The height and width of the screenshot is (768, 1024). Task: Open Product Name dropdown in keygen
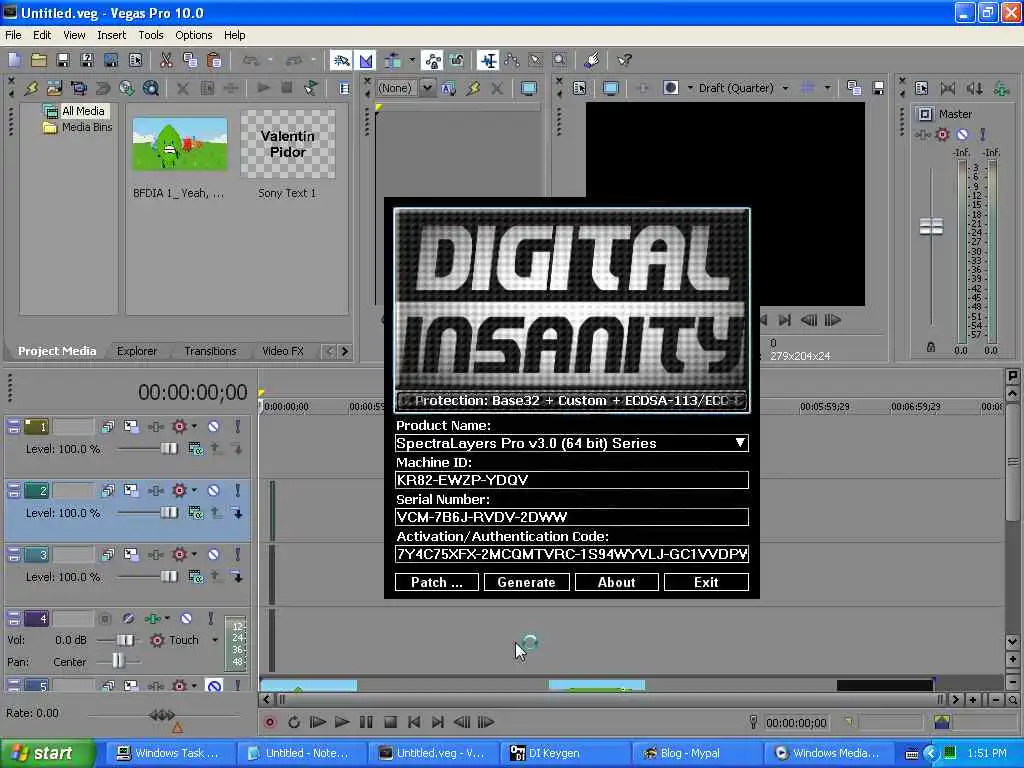coord(739,443)
